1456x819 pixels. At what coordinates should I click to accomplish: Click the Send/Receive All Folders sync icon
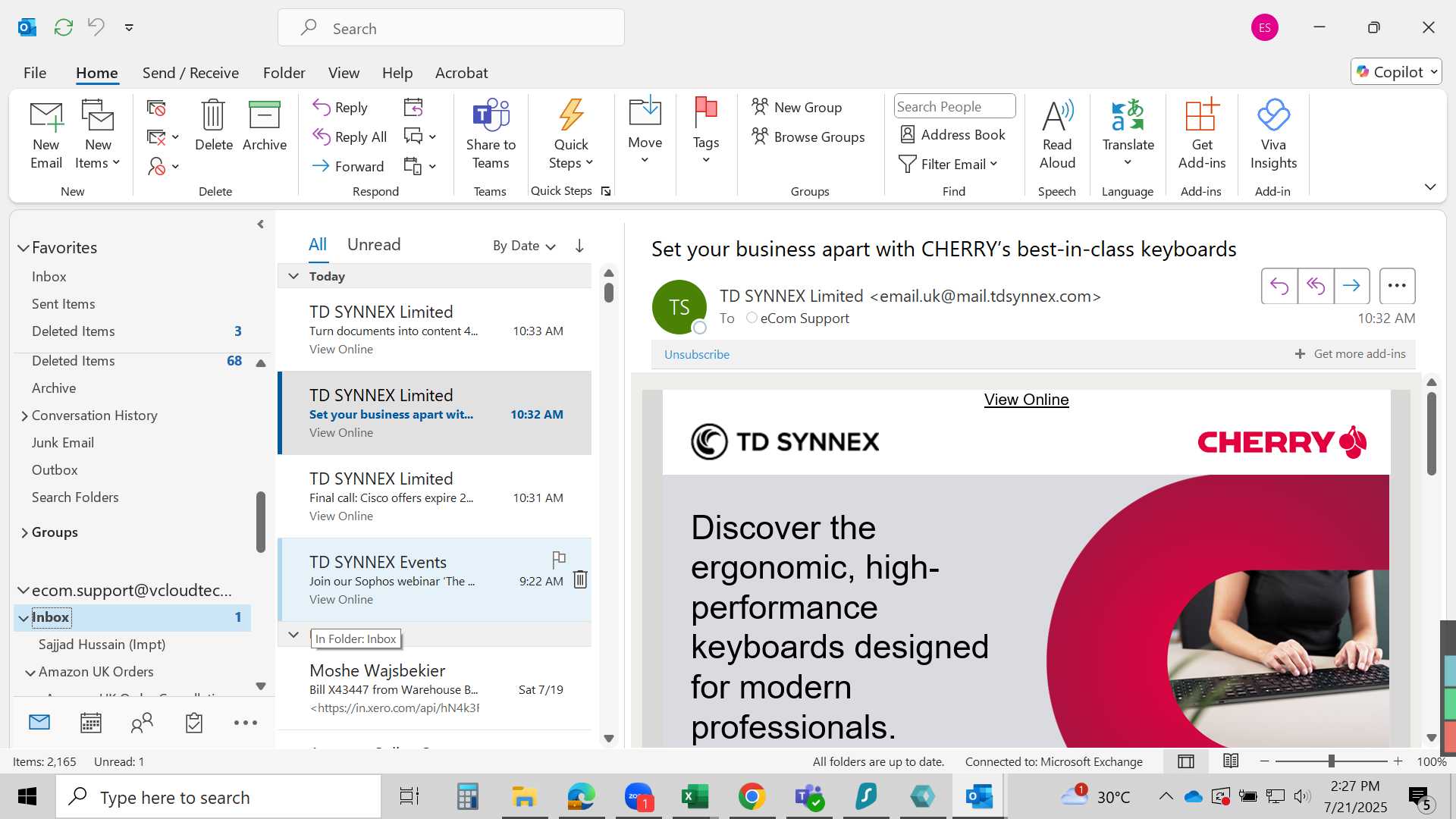[x=64, y=27]
